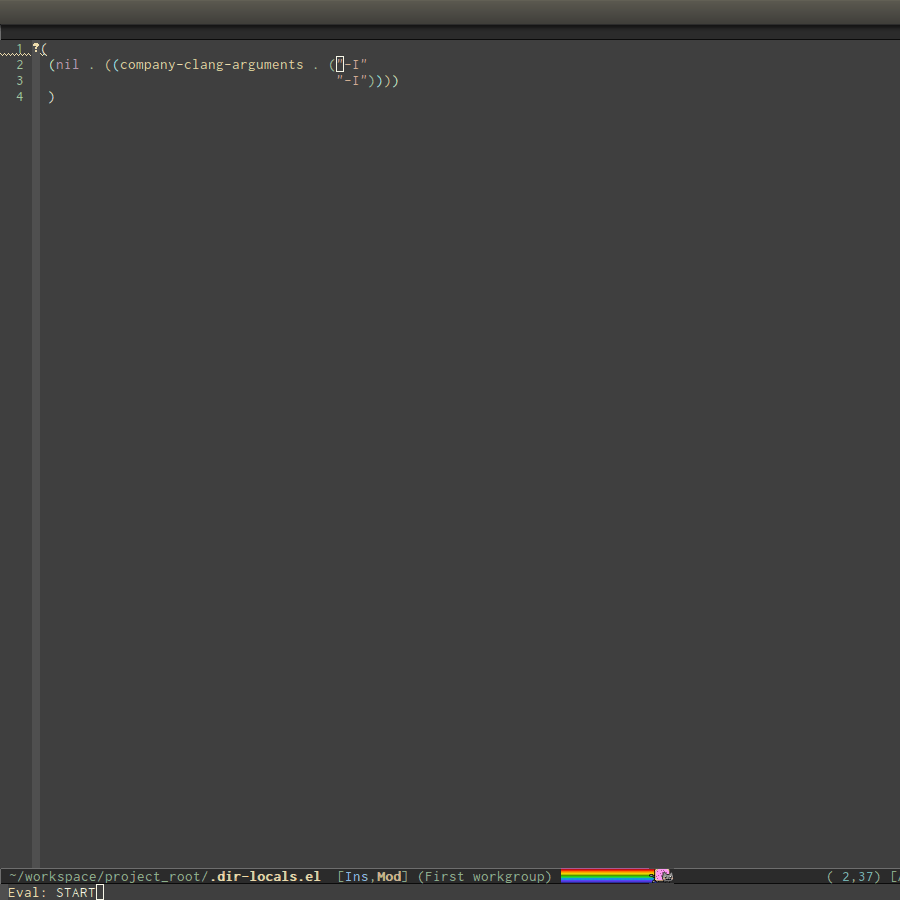This screenshot has height=900, width=900.
Task: Click the nil symbol on line 2
Action: click(67, 64)
